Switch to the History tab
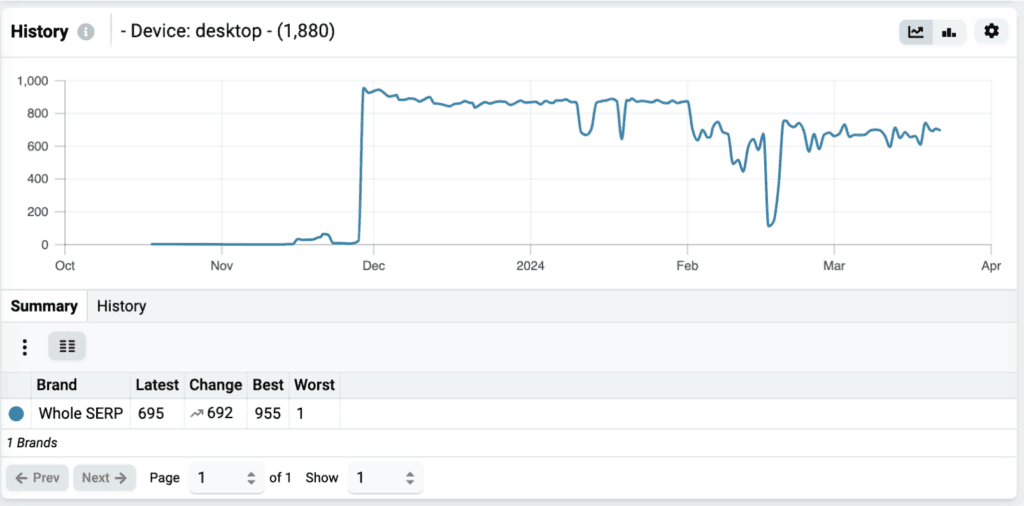The image size is (1024, 506). point(121,306)
